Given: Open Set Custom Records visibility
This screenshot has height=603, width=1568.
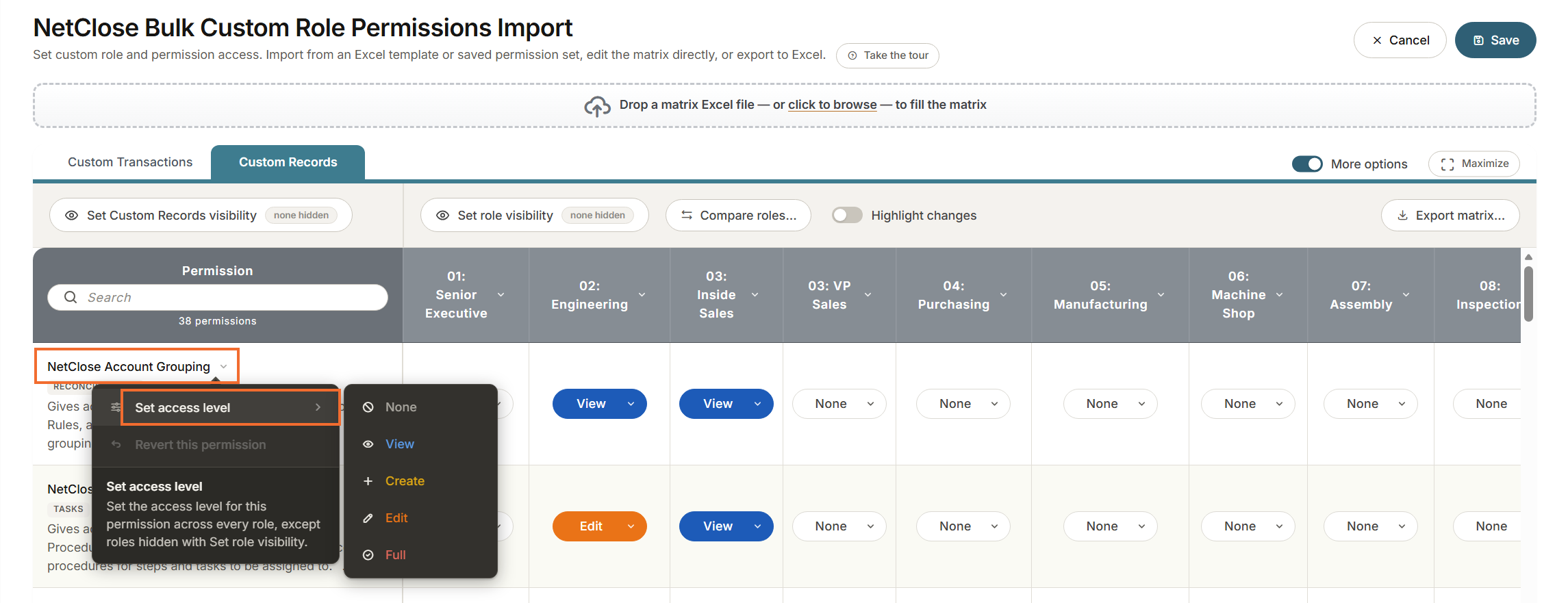Looking at the screenshot, I should tap(201, 216).
